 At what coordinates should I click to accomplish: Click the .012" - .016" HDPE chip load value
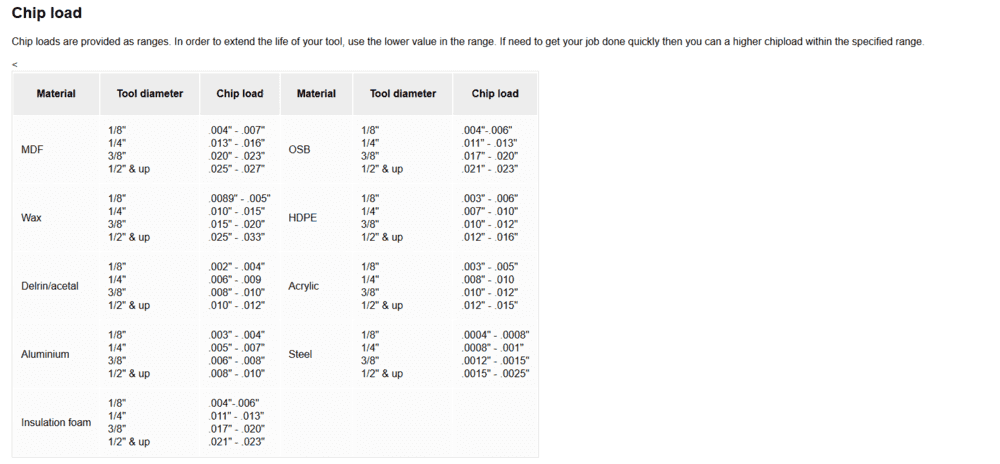[x=490, y=238]
